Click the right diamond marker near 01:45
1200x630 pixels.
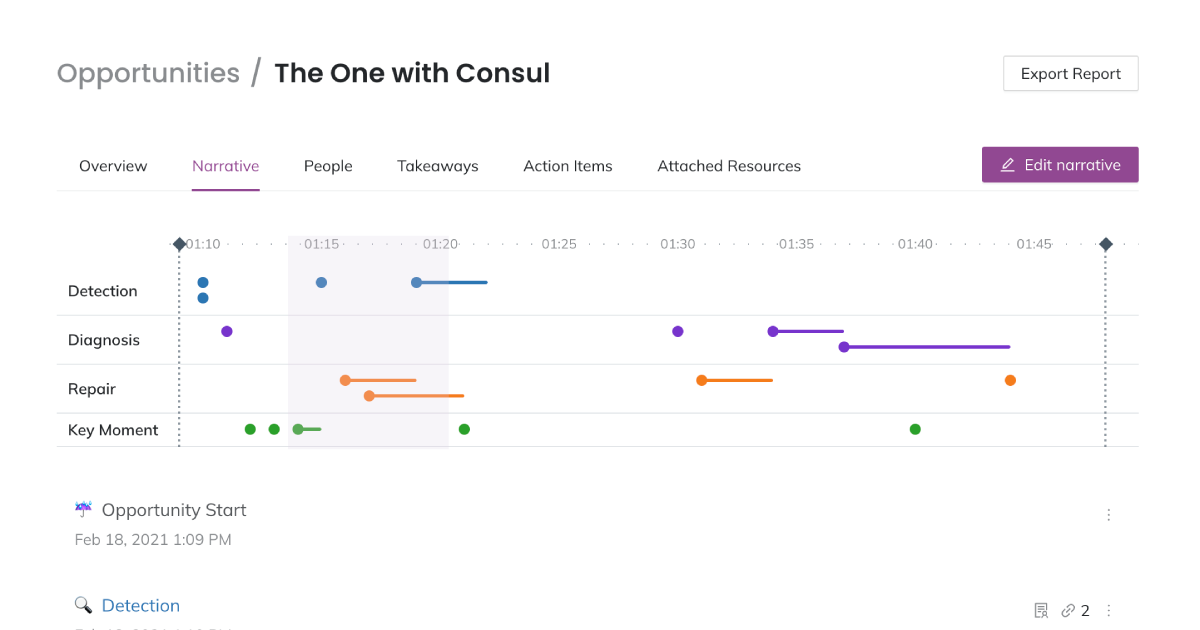(x=1105, y=242)
